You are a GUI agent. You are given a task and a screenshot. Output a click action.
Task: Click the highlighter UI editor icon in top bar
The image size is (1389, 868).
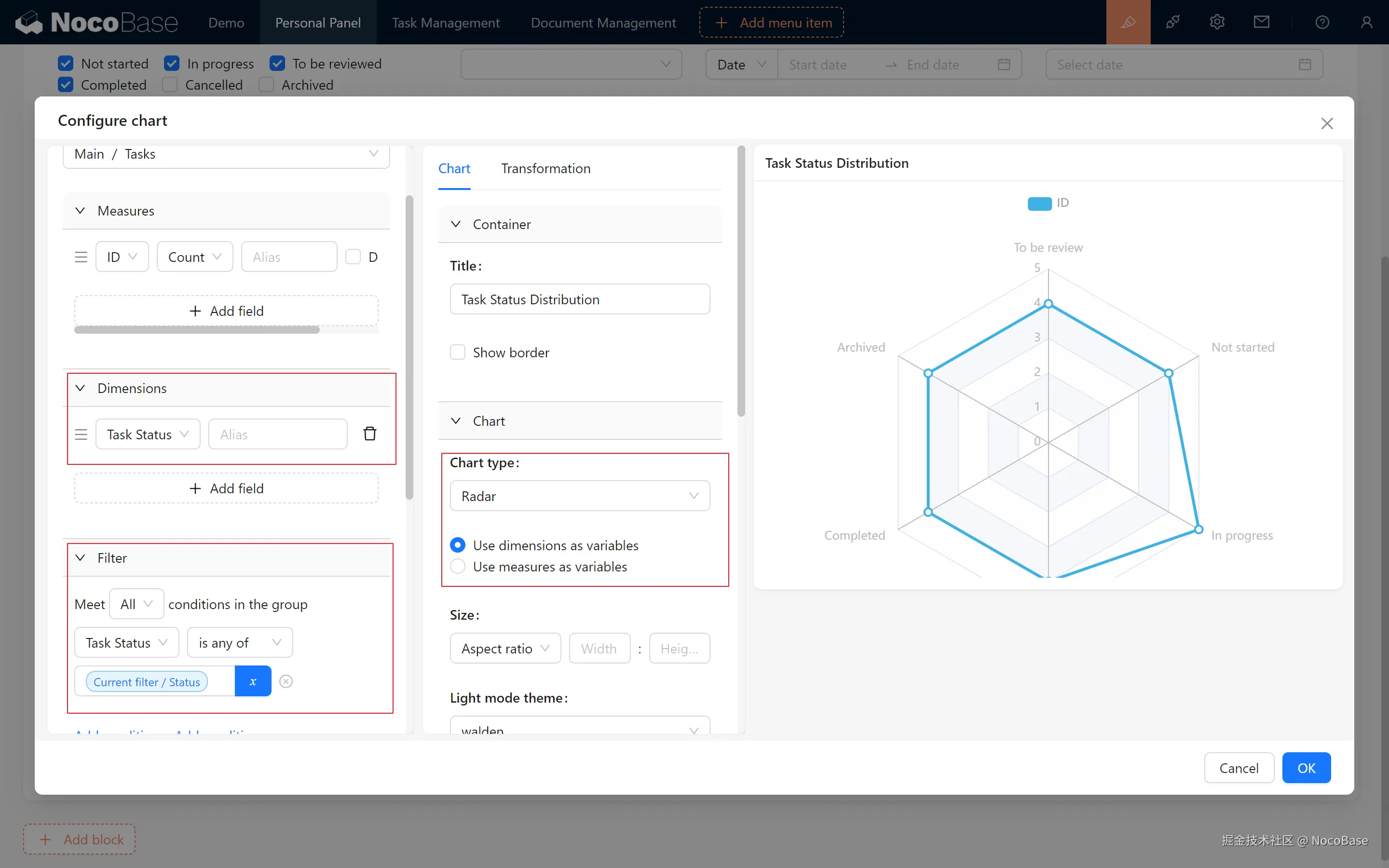coord(1128,22)
